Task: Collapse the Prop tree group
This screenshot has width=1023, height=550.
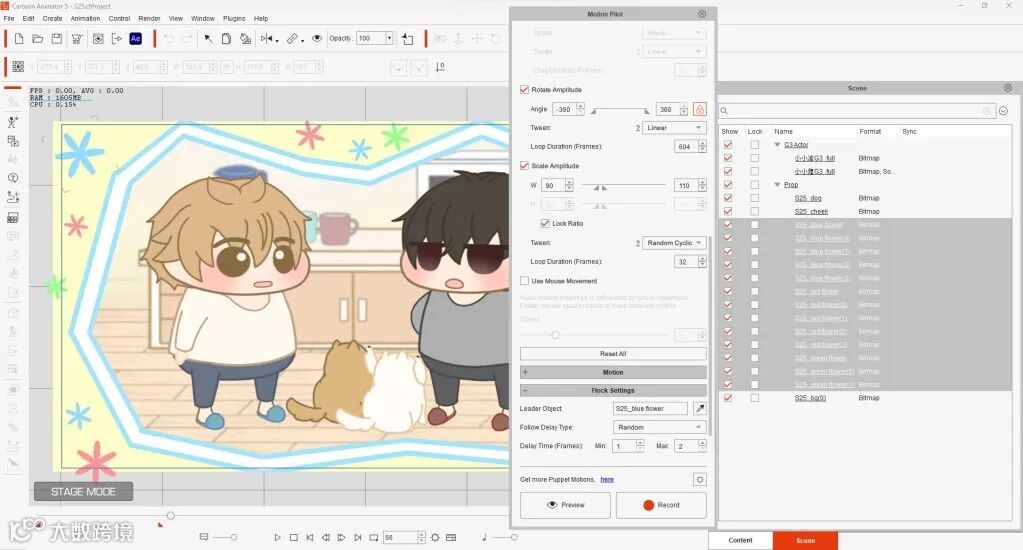Action: (x=777, y=185)
